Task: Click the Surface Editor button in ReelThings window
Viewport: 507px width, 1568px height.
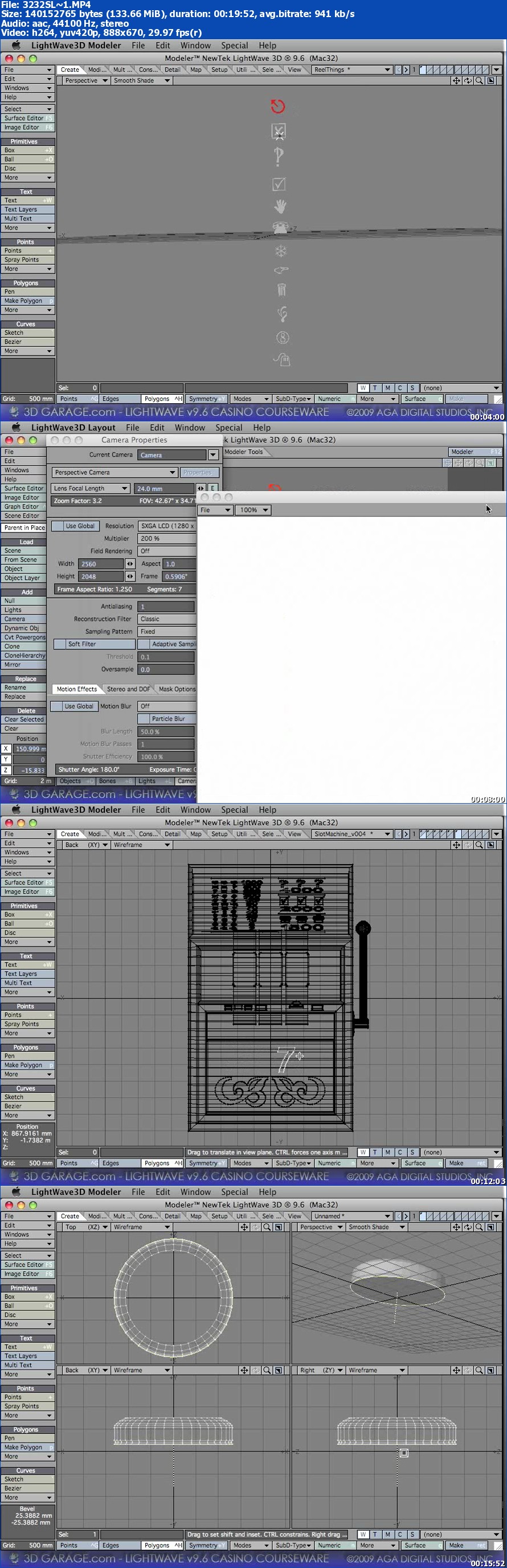Action: pos(28,118)
